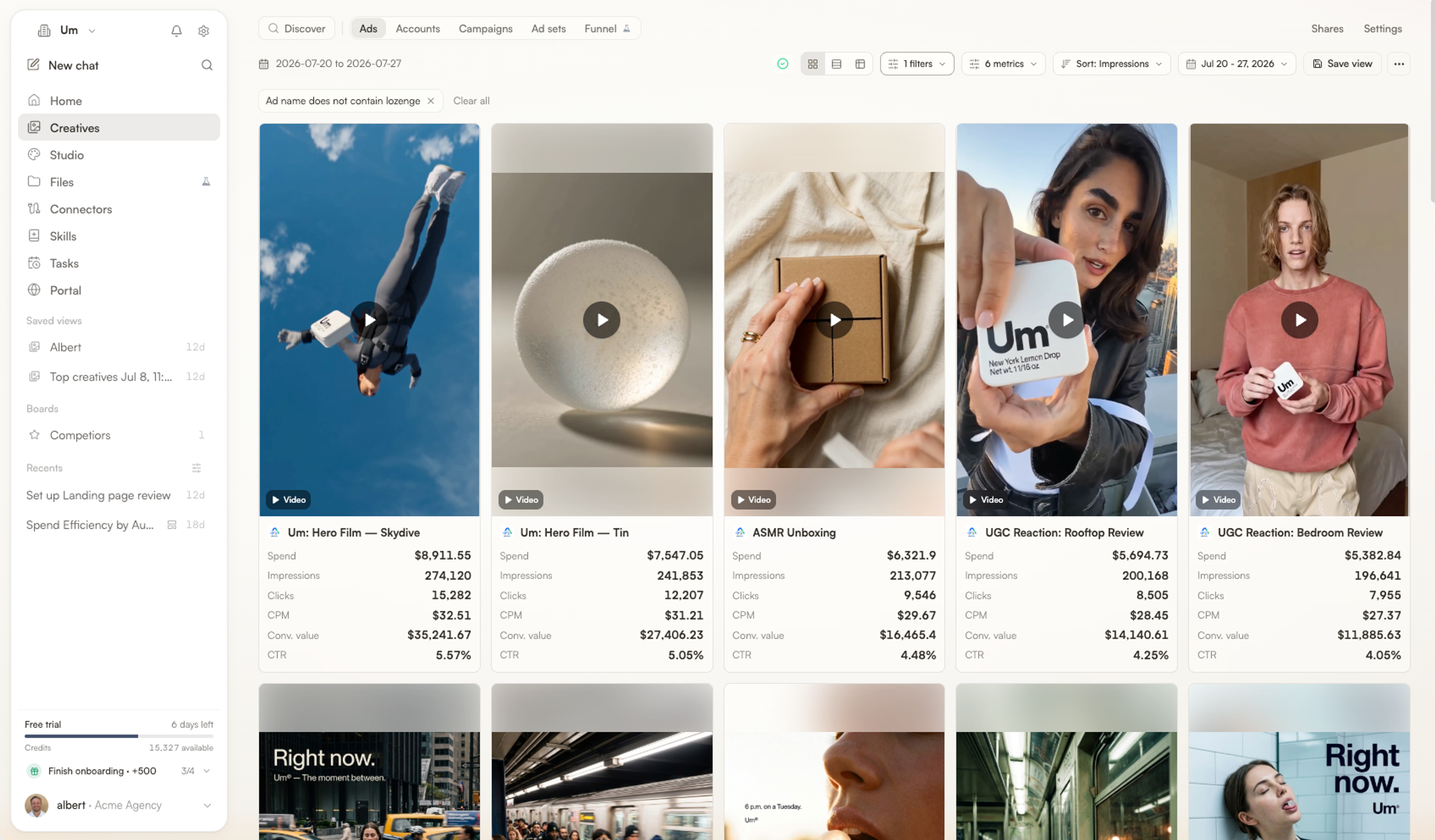Open the notifications bell
1435x840 pixels.
176,31
